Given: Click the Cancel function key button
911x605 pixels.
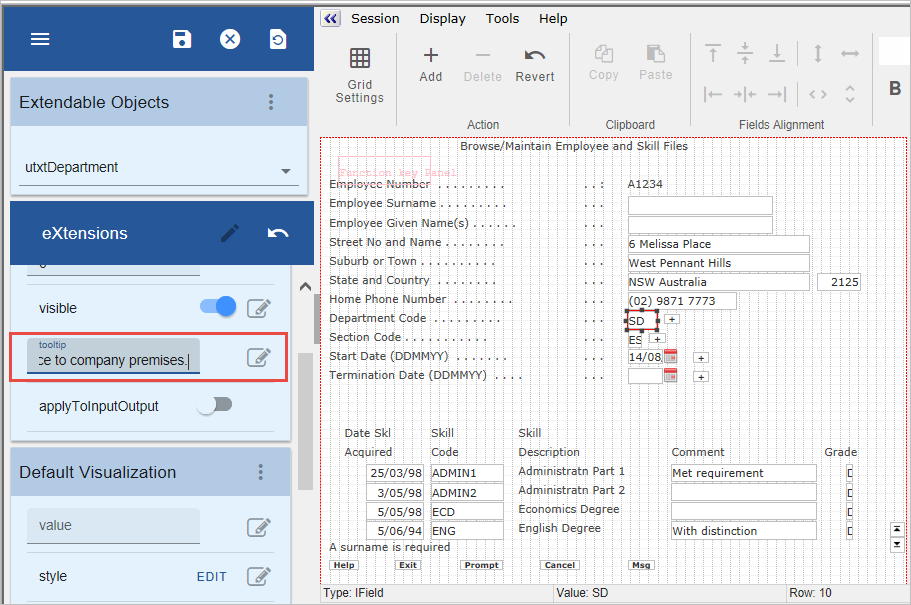Looking at the screenshot, I should [560, 565].
